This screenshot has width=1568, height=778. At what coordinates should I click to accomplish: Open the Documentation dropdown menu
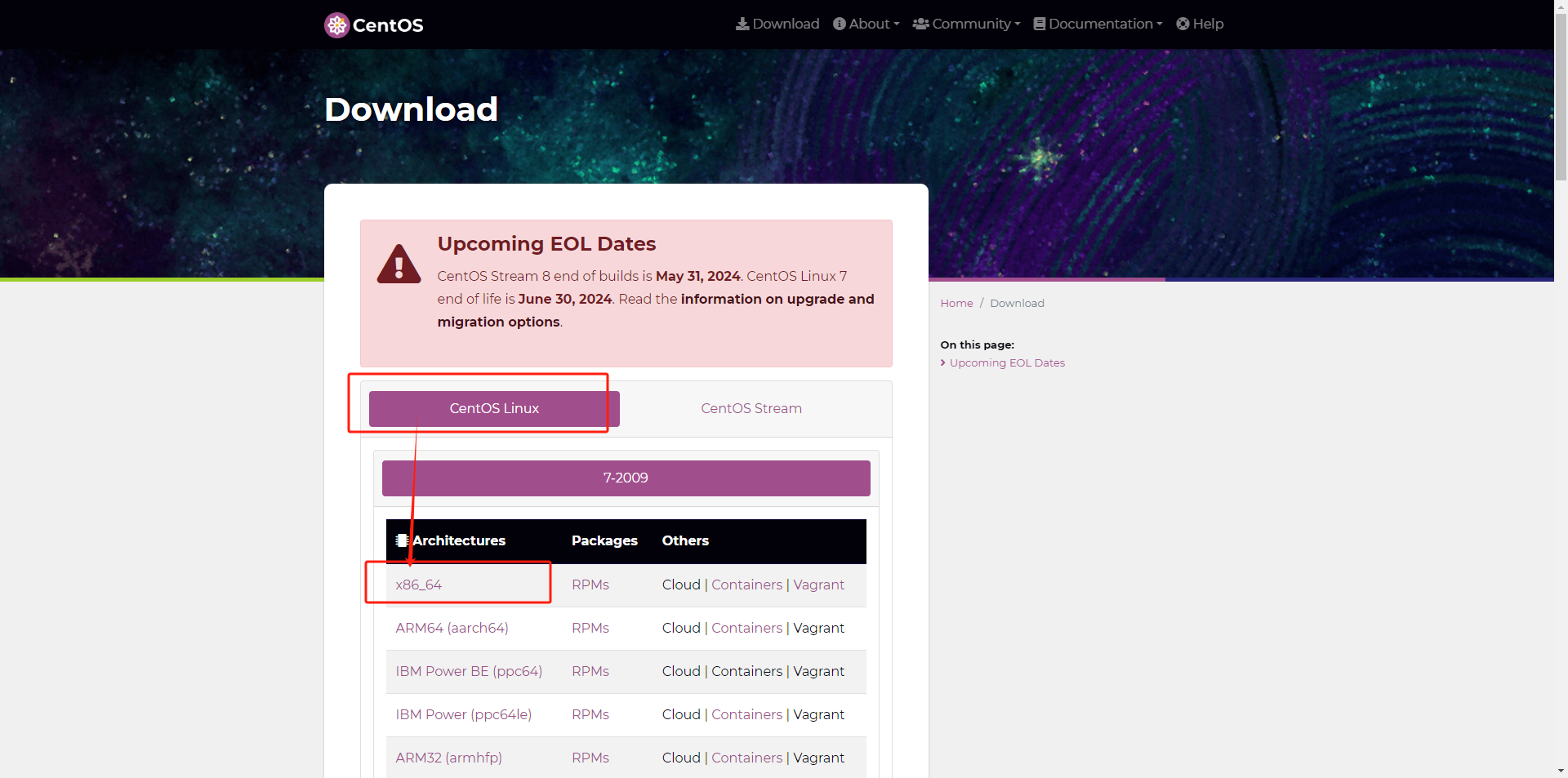(1098, 24)
